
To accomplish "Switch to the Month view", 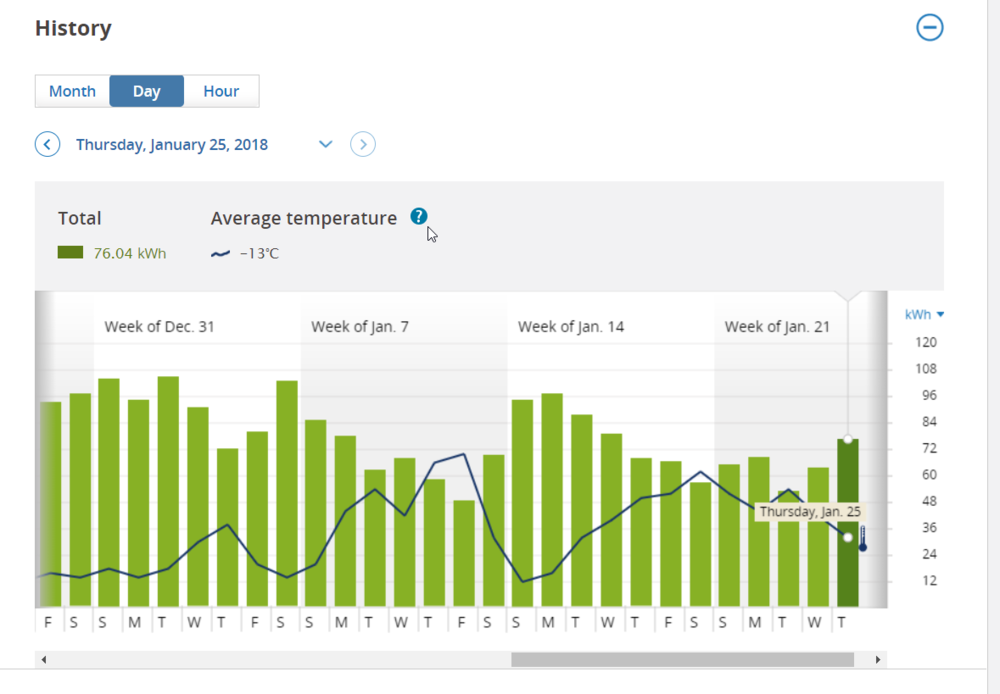I will [x=72, y=91].
